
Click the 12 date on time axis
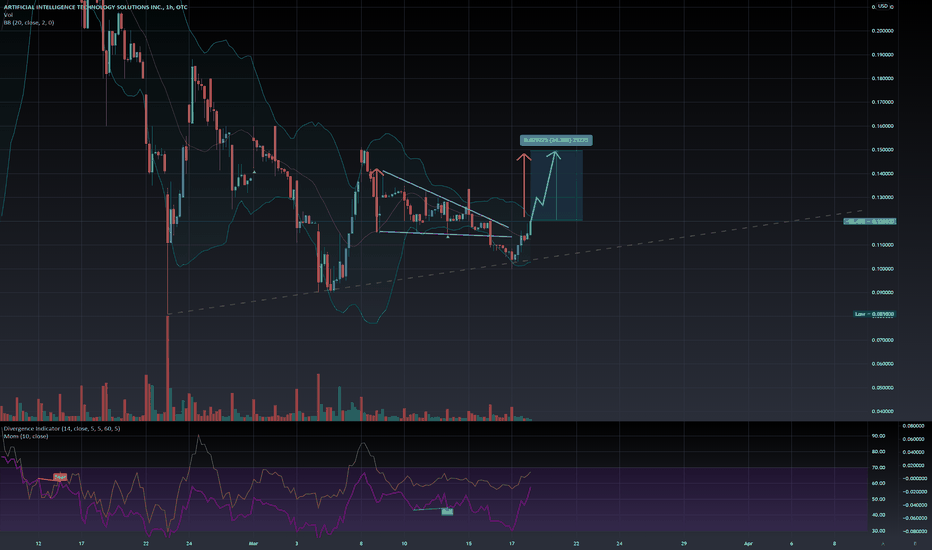[x=39, y=543]
